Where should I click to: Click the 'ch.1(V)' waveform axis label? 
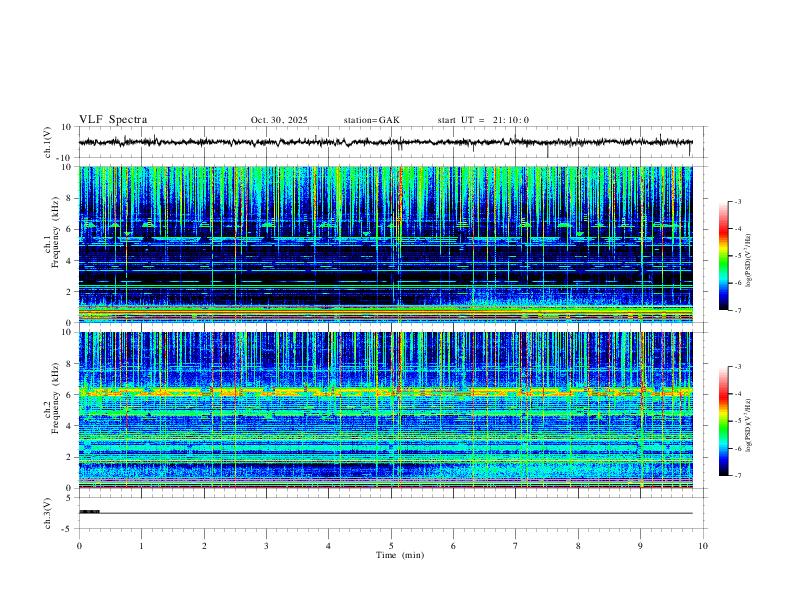48,142
